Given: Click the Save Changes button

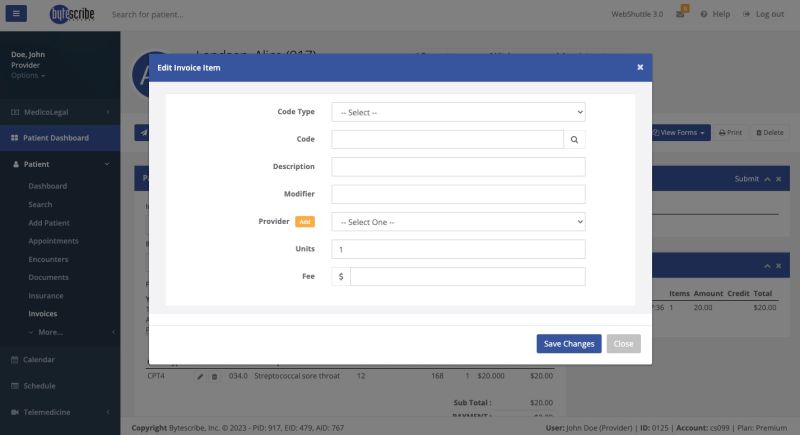Looking at the screenshot, I should 568,344.
